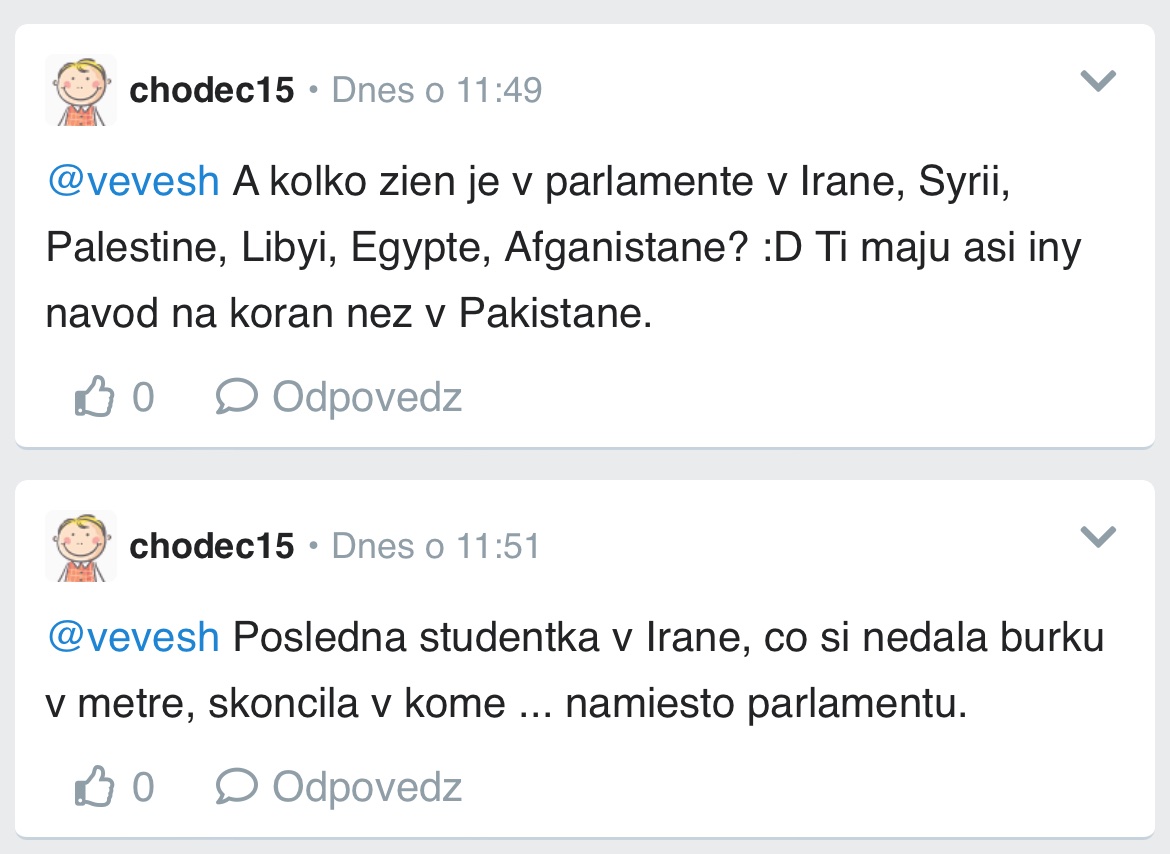Click Odpovedz text under the 11:51 comment
Image resolution: width=1170 pixels, height=854 pixels.
coord(367,787)
